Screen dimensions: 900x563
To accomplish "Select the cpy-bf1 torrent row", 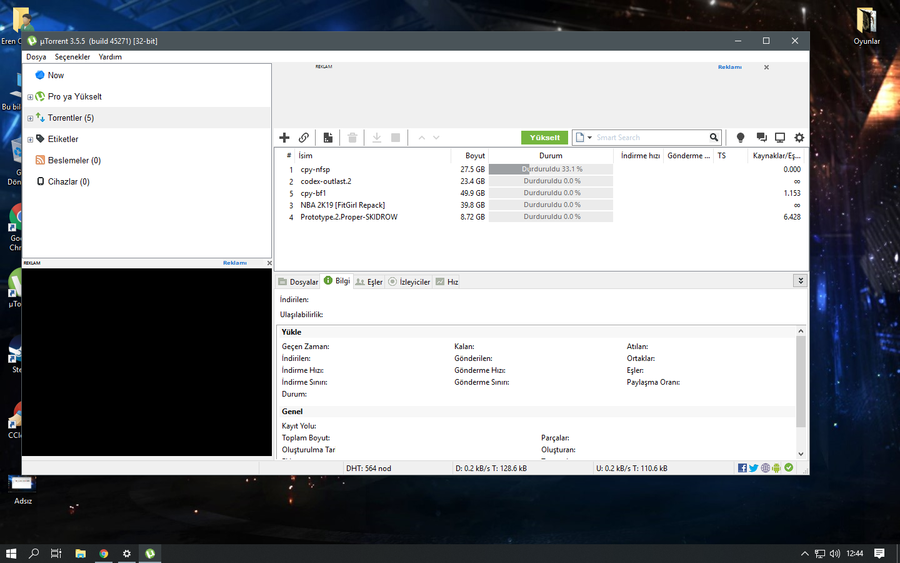I will coord(540,193).
